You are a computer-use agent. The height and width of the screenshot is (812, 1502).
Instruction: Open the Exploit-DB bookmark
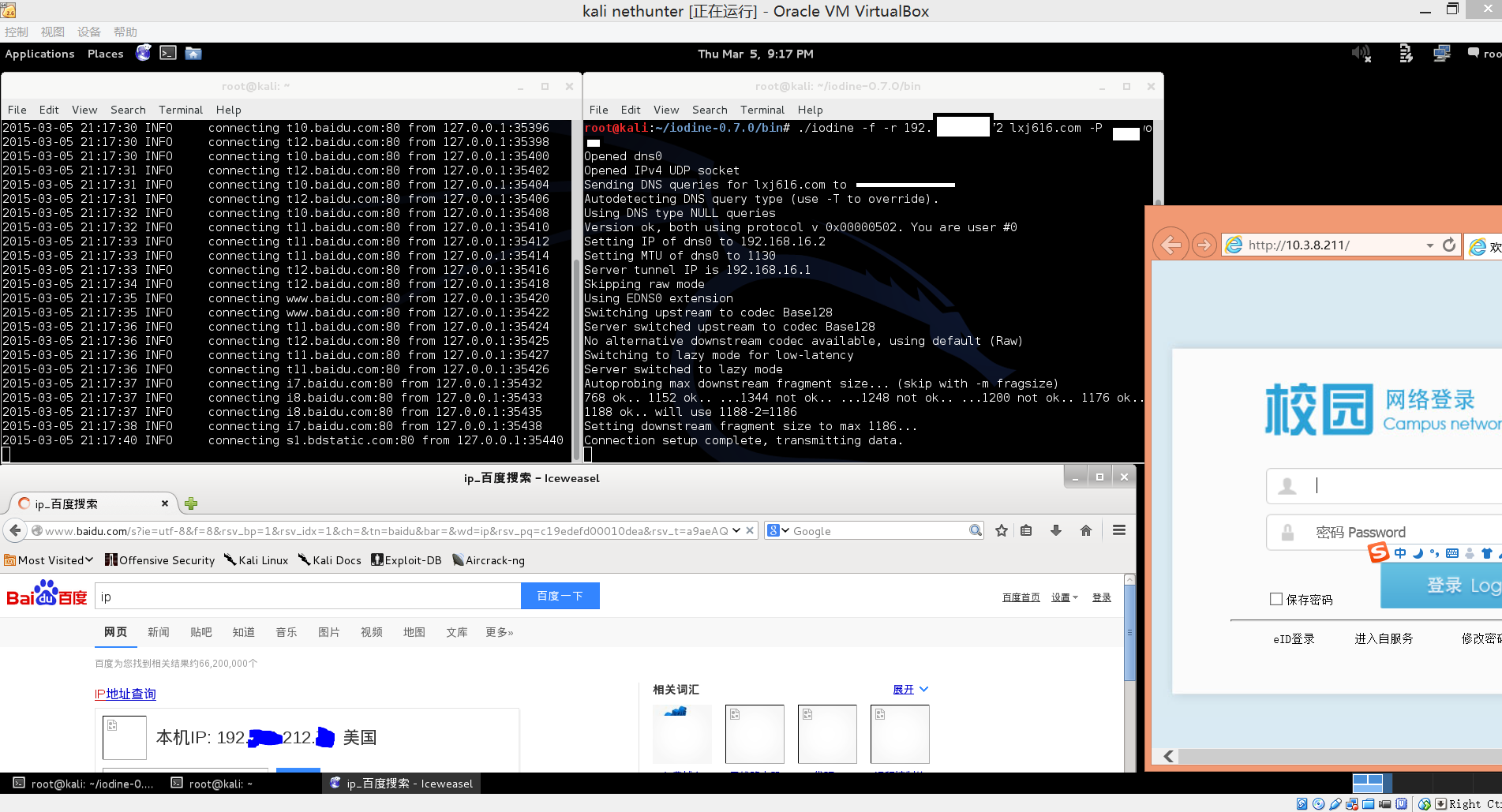(x=406, y=560)
